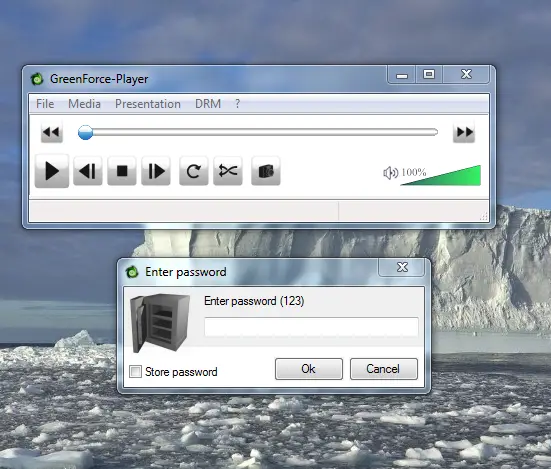Open the question mark help menu
551x469 pixels.
point(238,104)
